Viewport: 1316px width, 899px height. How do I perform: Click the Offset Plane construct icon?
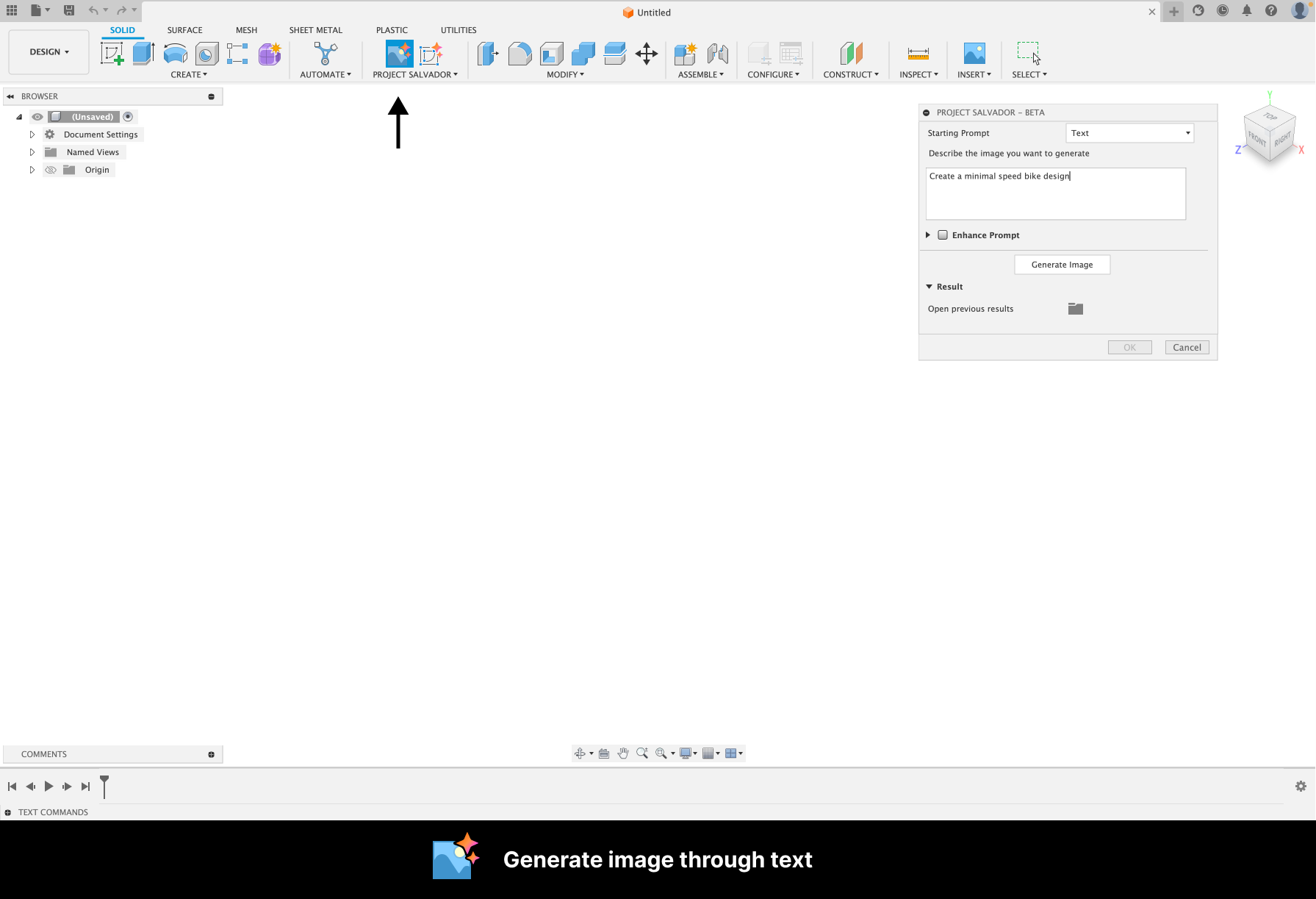pos(851,54)
